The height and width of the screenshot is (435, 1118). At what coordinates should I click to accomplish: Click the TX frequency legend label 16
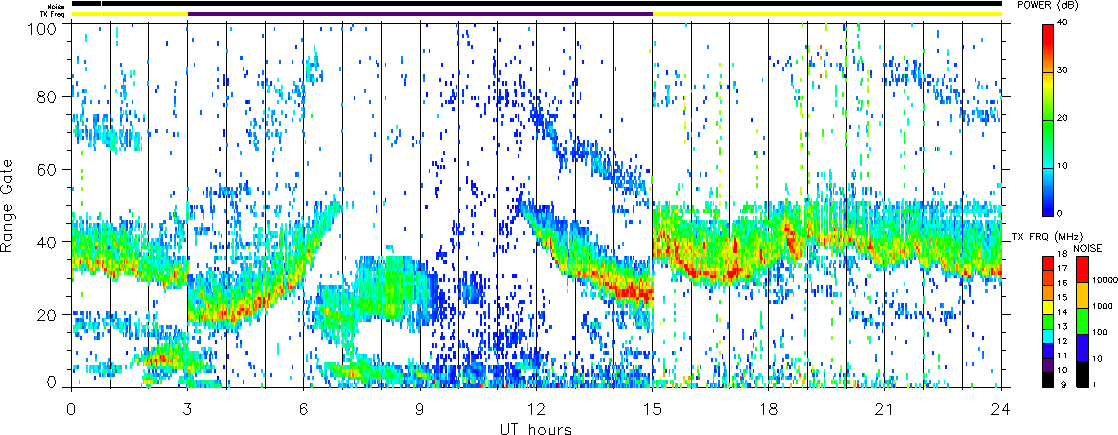[x=1062, y=283]
